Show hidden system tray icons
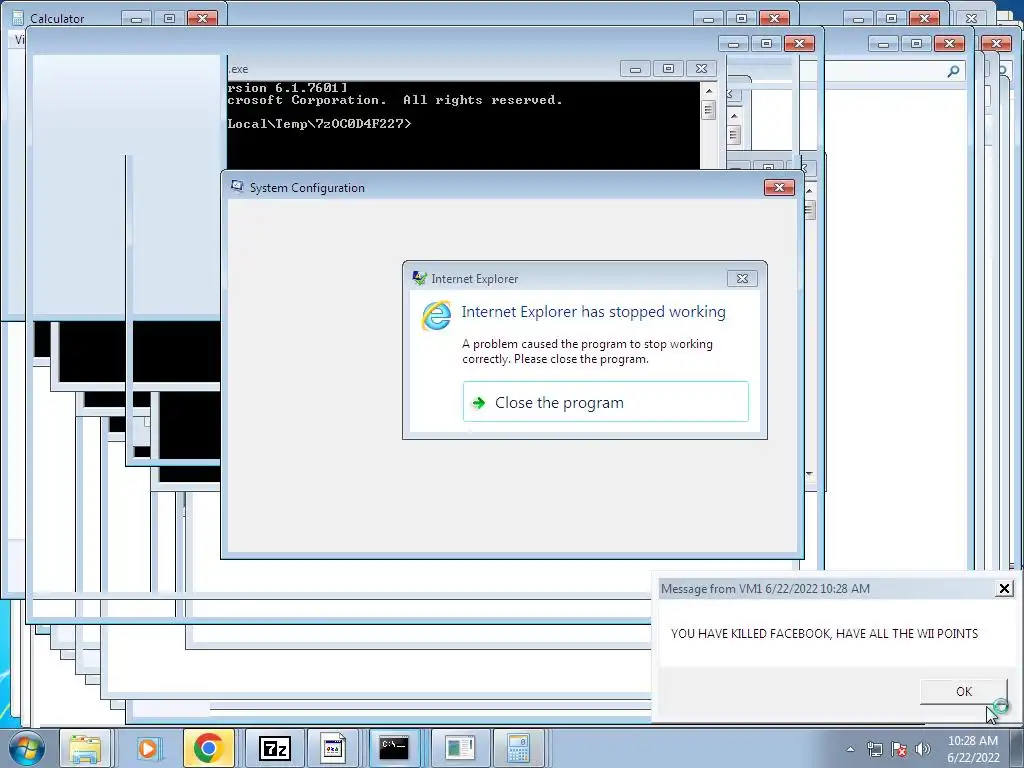Image resolution: width=1024 pixels, height=768 pixels. (850, 749)
